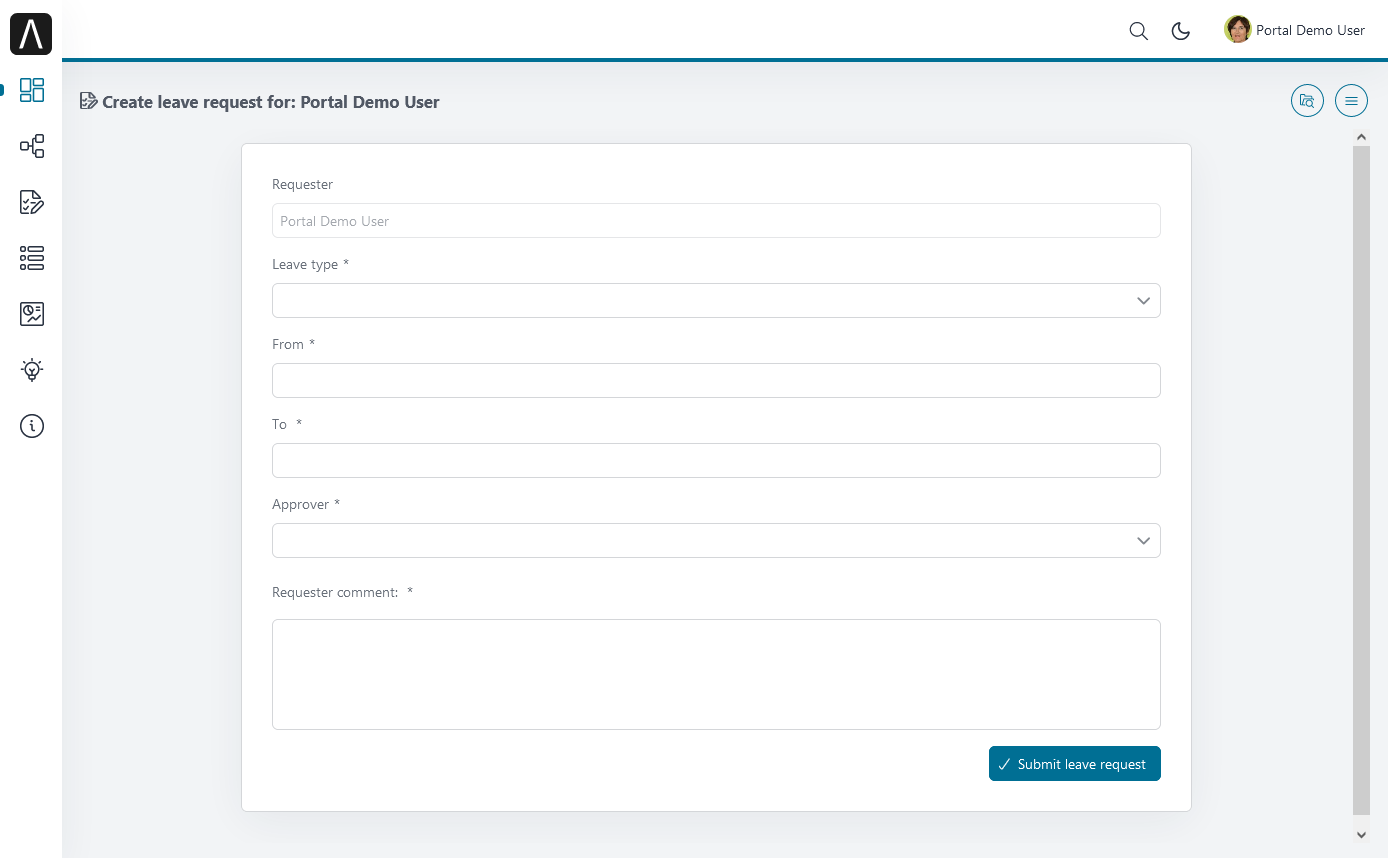Screen dimensions: 1388x858
Task: Click the To date input field
Action: [716, 461]
